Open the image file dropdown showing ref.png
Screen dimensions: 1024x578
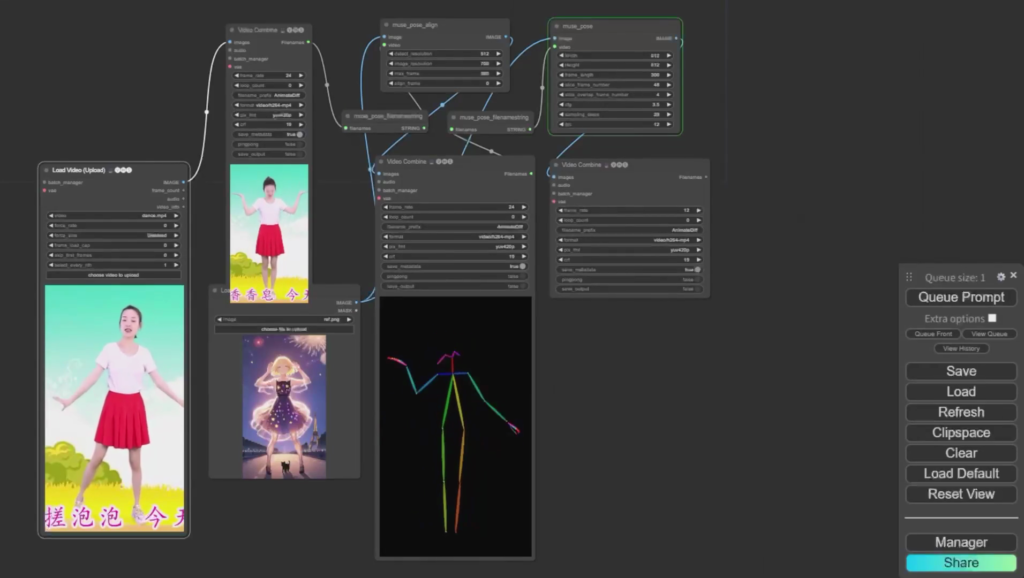(284, 319)
